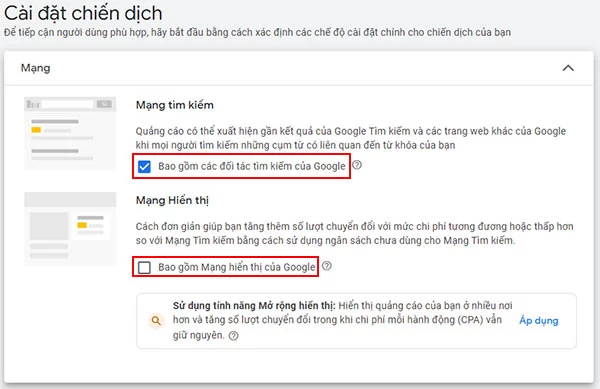600x389 pixels.
Task: Collapse the Mạng section with chevron
Action: point(568,68)
